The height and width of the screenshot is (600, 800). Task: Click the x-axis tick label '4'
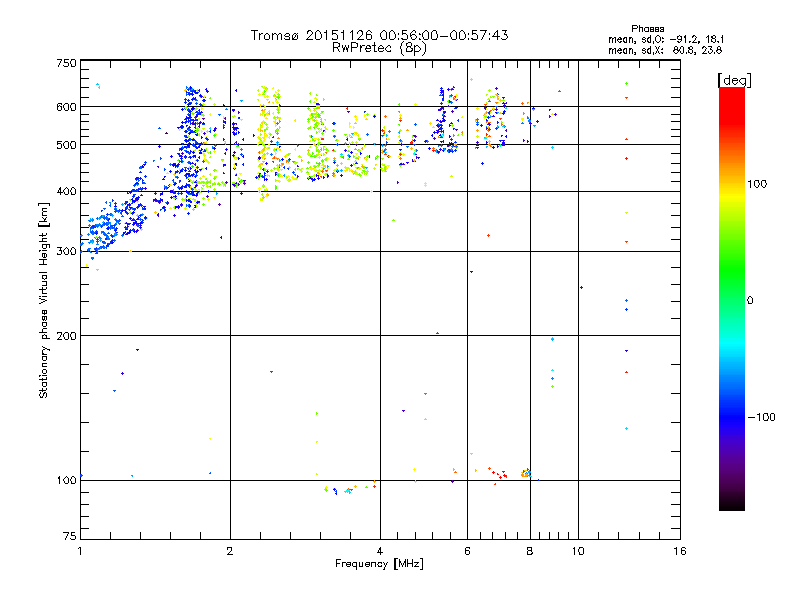tap(380, 551)
